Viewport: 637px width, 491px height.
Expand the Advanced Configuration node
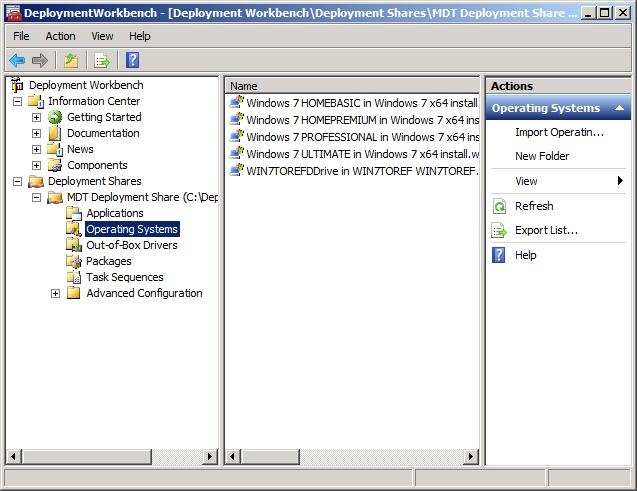(x=56, y=293)
